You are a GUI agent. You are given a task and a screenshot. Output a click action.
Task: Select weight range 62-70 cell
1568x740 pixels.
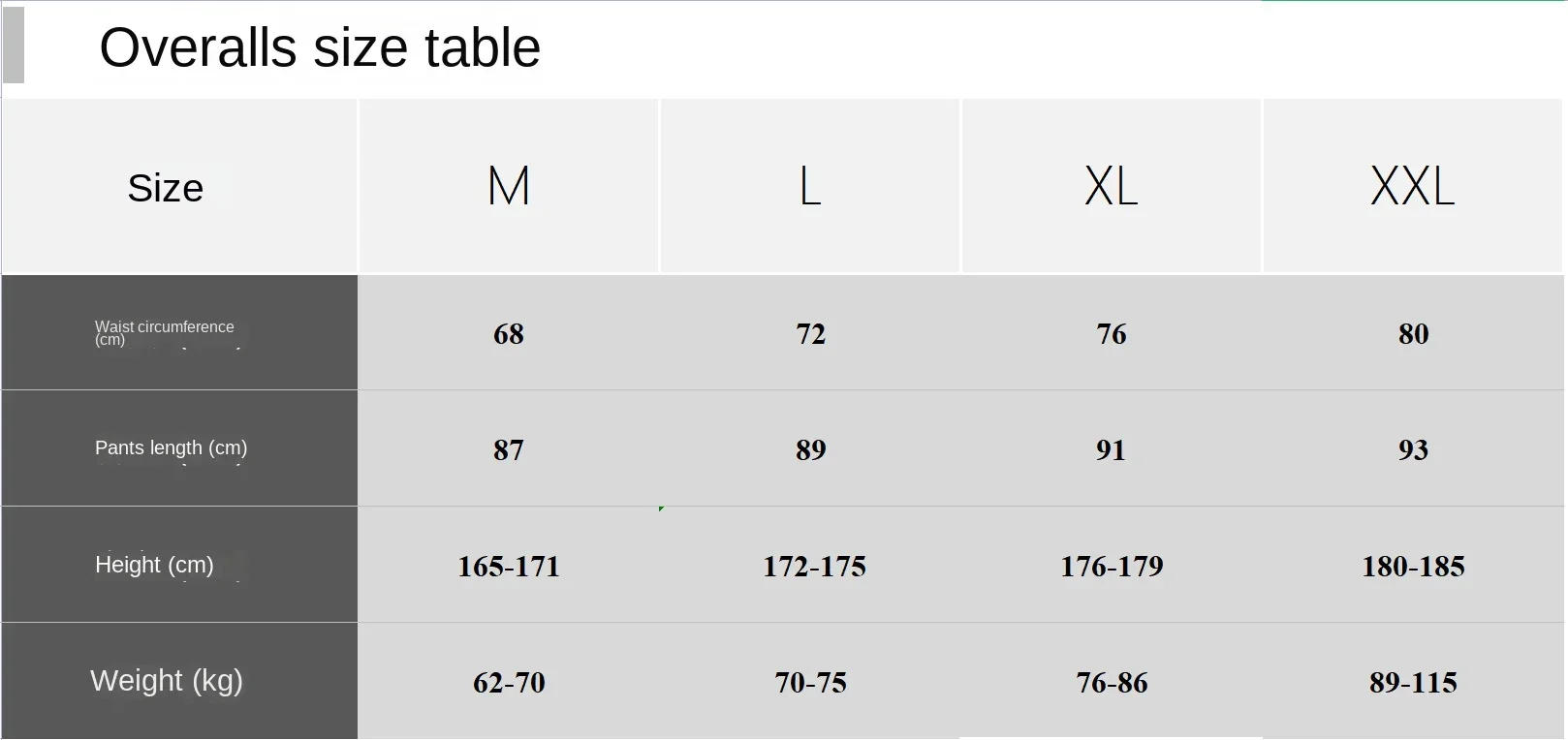click(x=509, y=683)
